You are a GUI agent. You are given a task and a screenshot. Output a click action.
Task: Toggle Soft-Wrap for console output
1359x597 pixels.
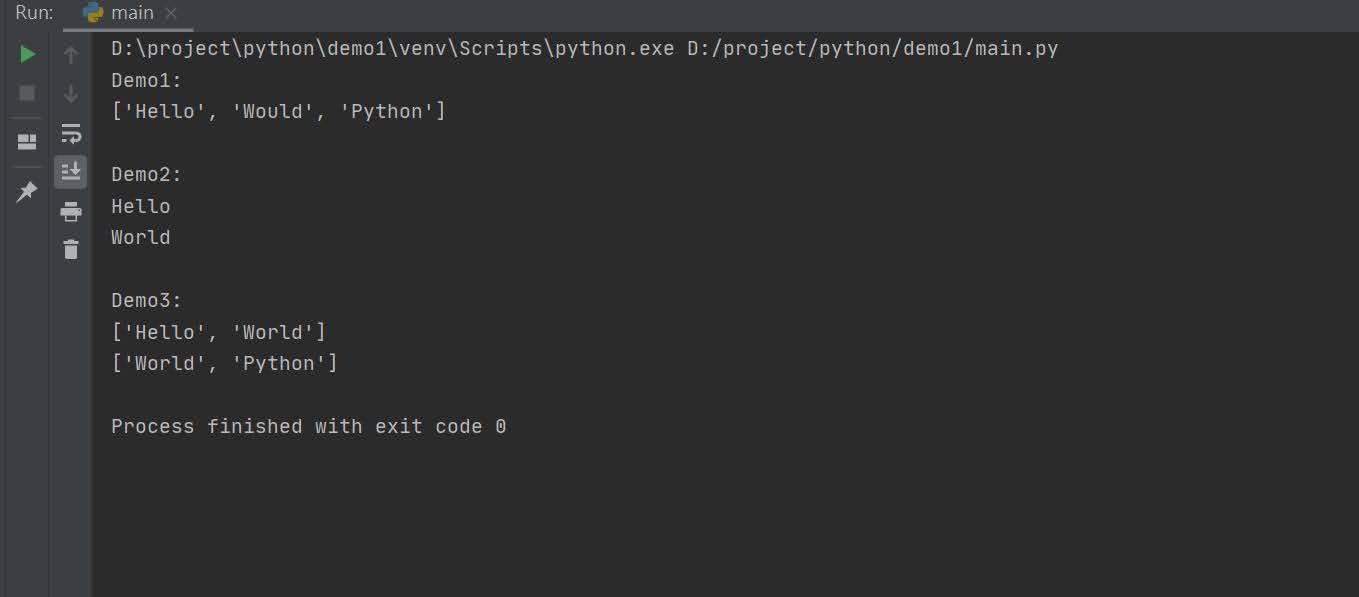(71, 133)
